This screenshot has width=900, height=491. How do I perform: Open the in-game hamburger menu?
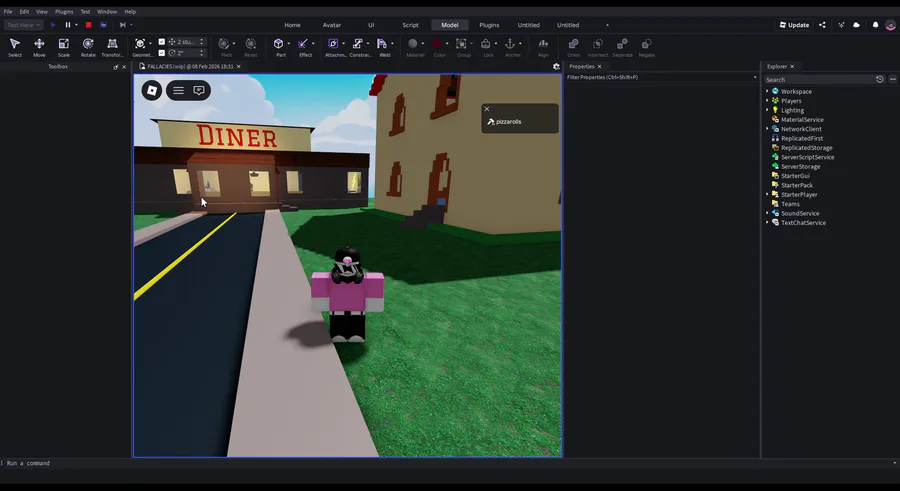click(x=179, y=90)
